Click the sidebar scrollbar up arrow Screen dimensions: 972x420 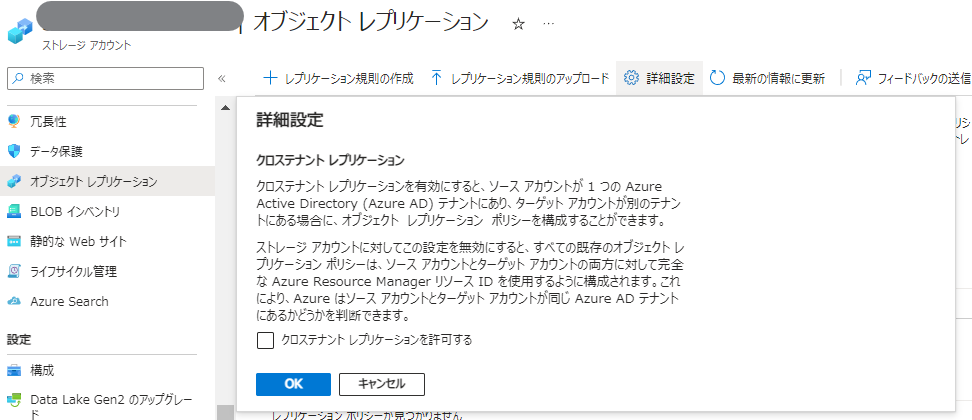[226, 108]
